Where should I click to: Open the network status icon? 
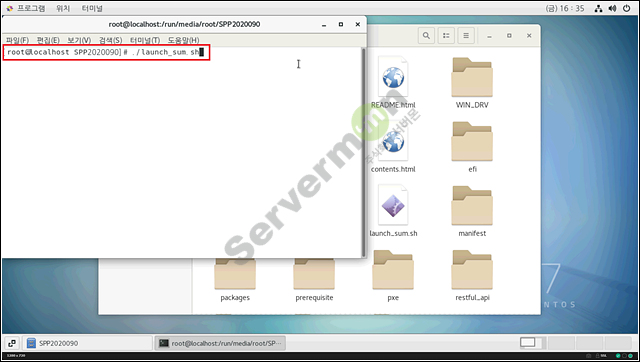coord(598,8)
